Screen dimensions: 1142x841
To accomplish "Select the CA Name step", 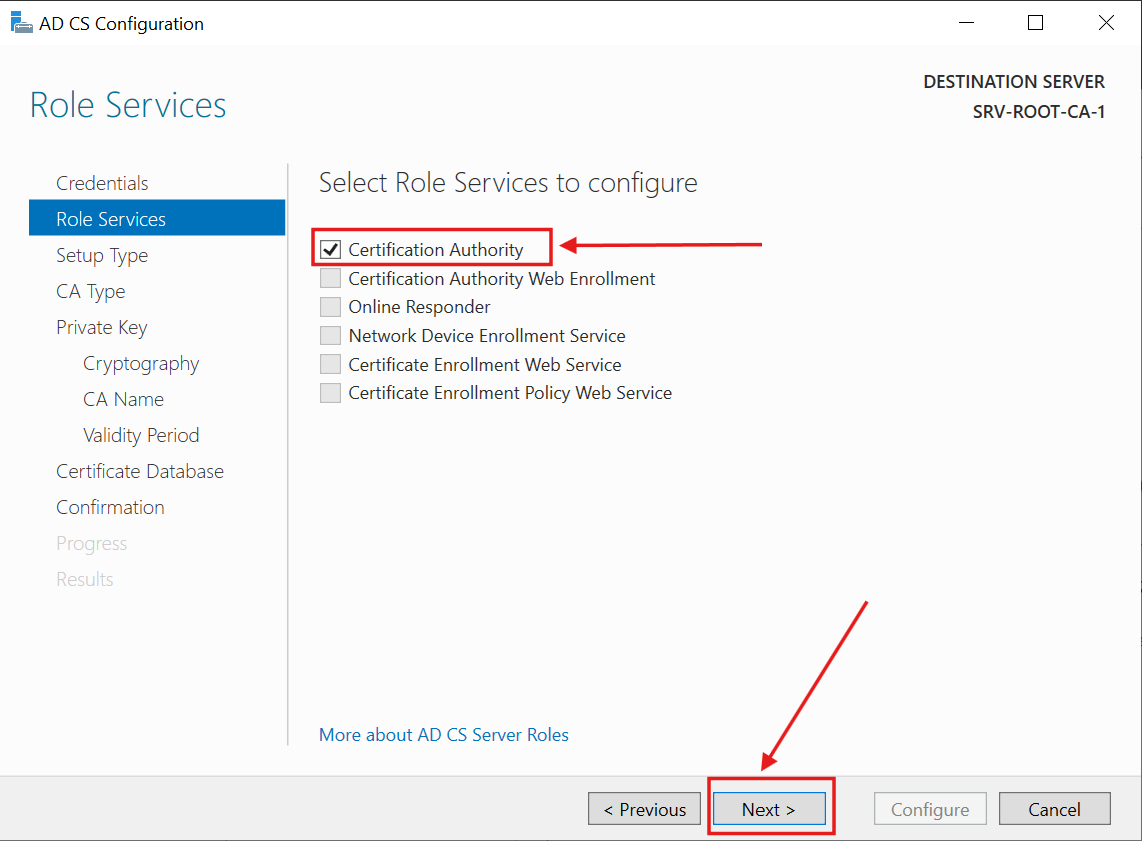I will click(123, 399).
